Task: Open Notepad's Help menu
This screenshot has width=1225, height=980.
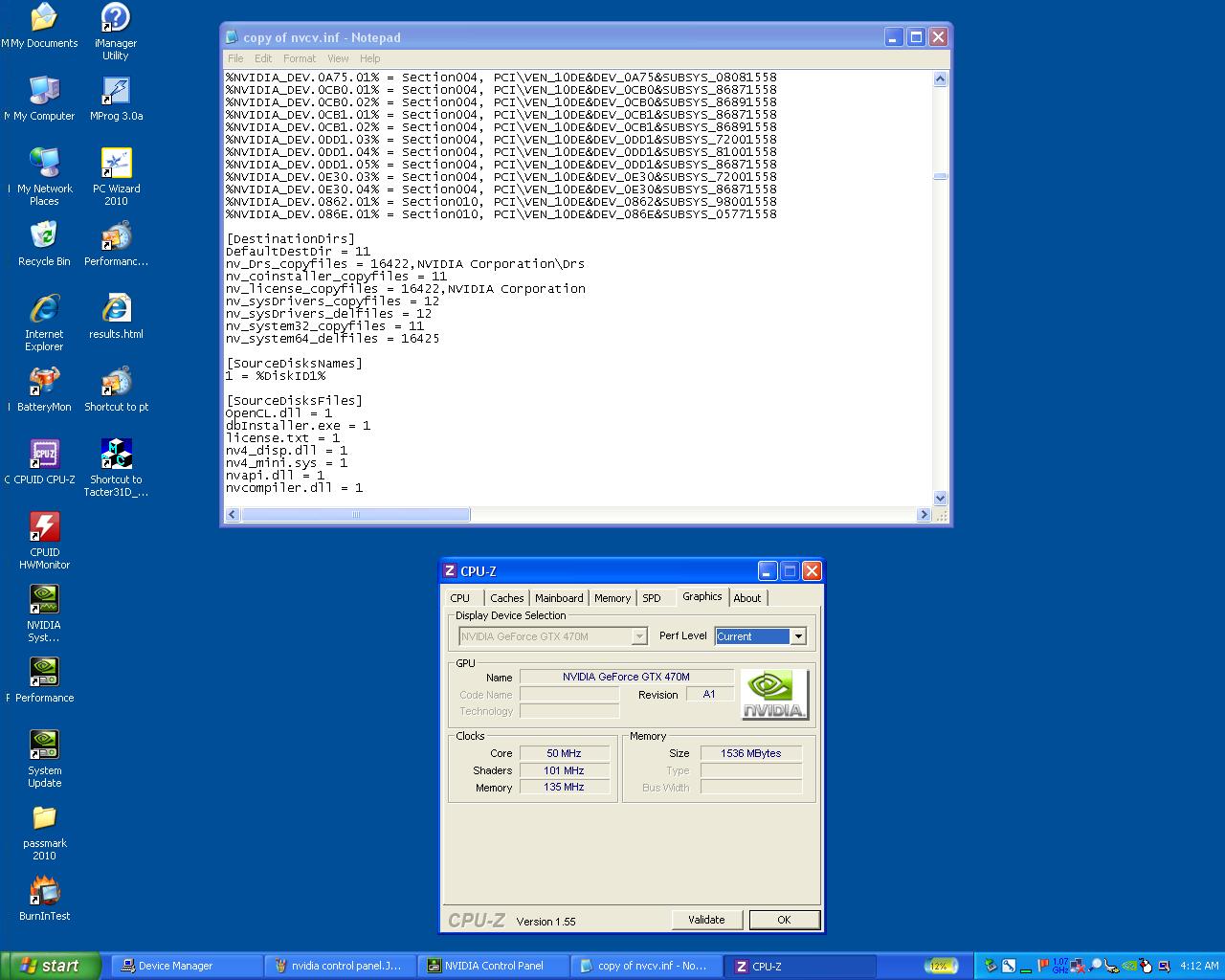Action: [x=369, y=58]
